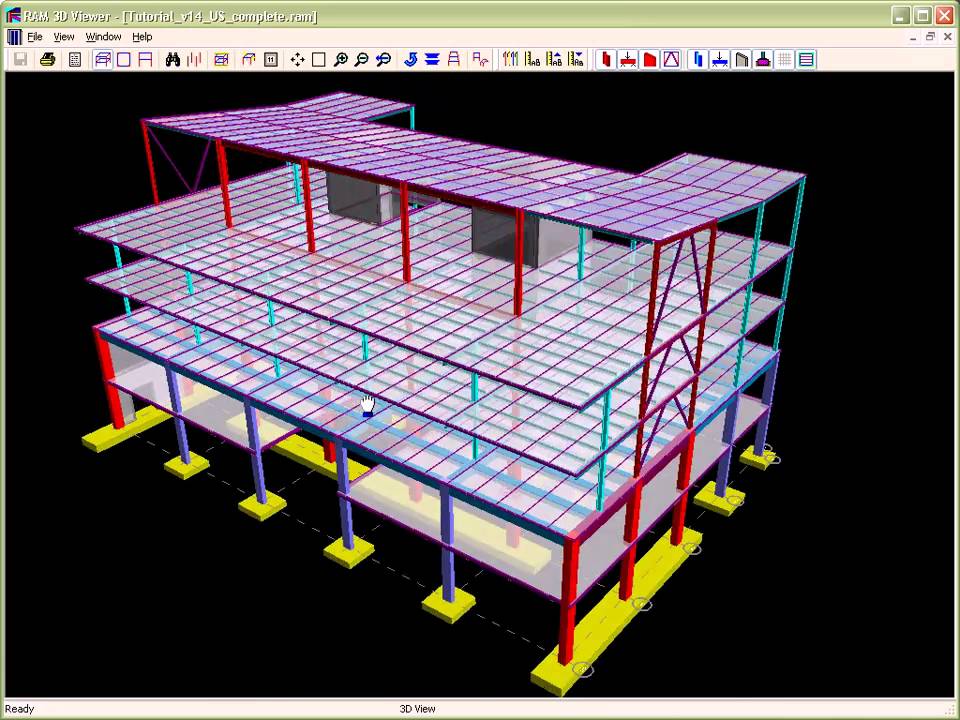Click the printer icon in toolbar
960x720 pixels.
pos(47,60)
